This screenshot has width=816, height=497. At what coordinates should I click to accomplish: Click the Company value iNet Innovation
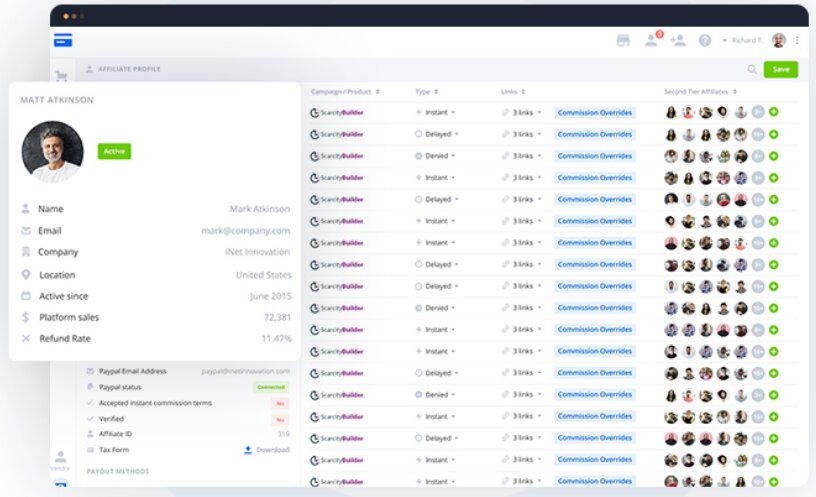pyautogui.click(x=258, y=252)
